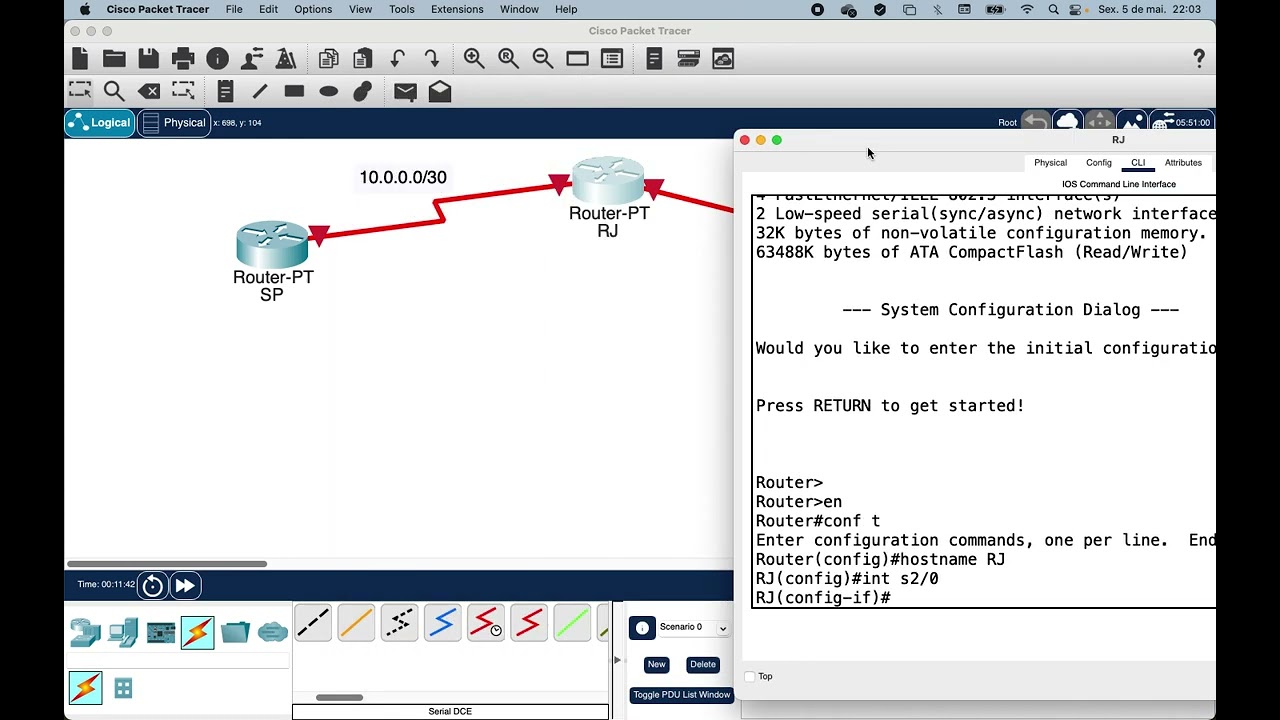Select the Connections lightning category icon
This screenshot has height=720, width=1280.
[x=198, y=632]
